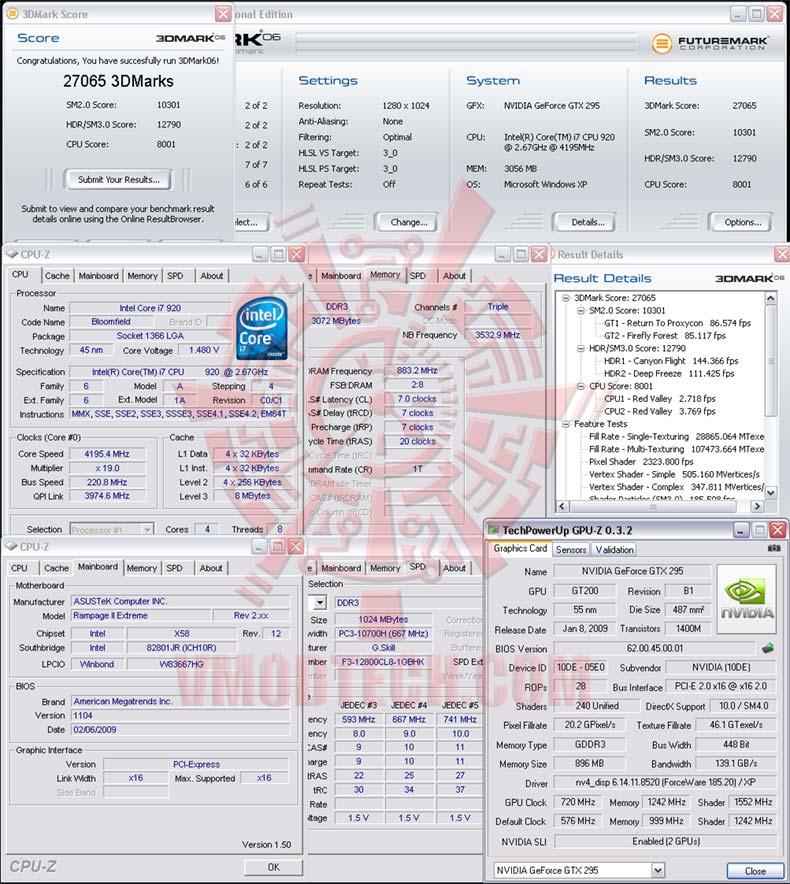This screenshot has height=884, width=790.
Task: Click the lower CPU-Z window title icon
Action: click(x=11, y=546)
